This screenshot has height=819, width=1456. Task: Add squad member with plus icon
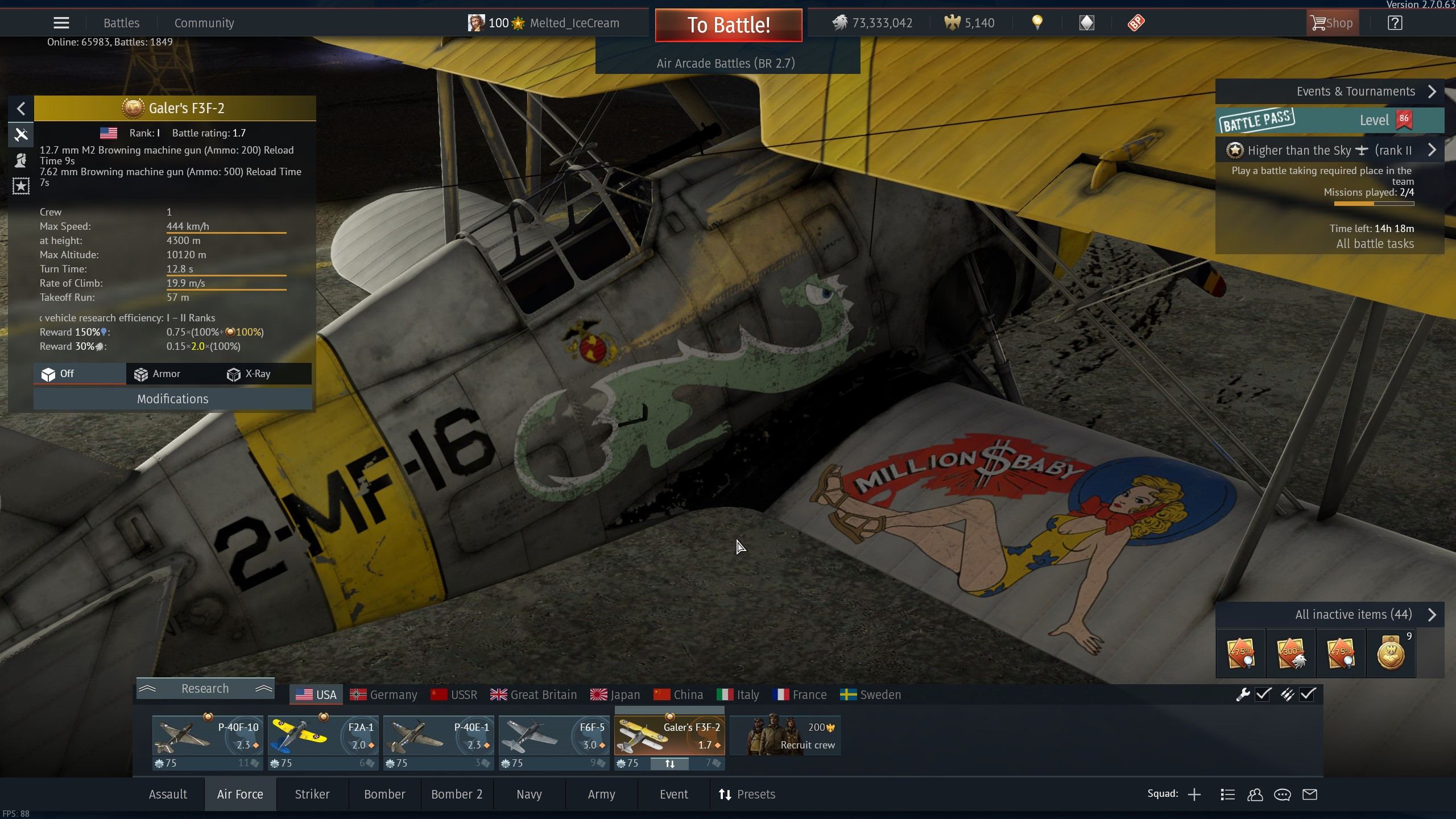1194,795
